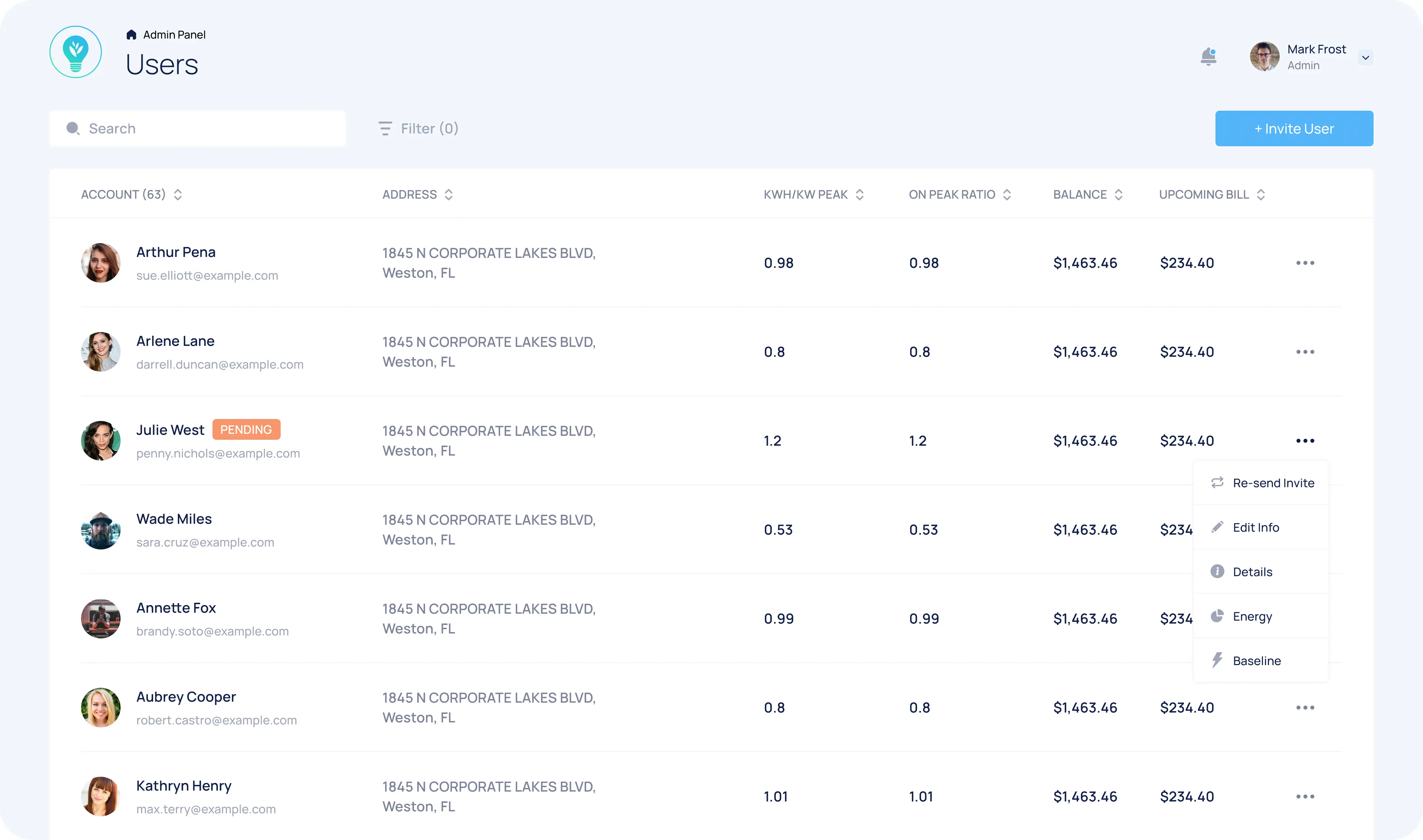Sort by the UPCOMING BILL column

1261,195
